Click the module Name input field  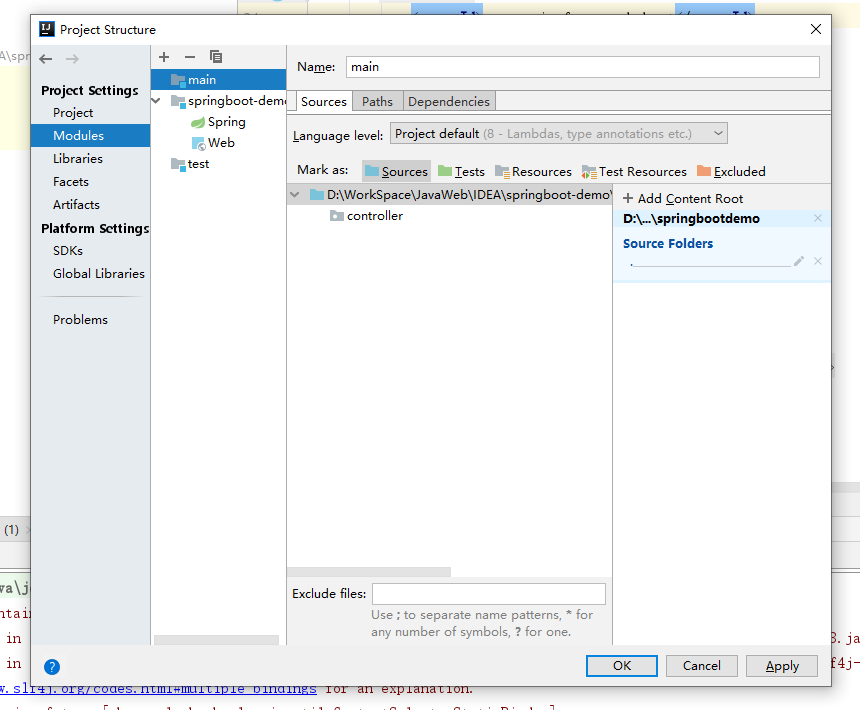tap(582, 67)
